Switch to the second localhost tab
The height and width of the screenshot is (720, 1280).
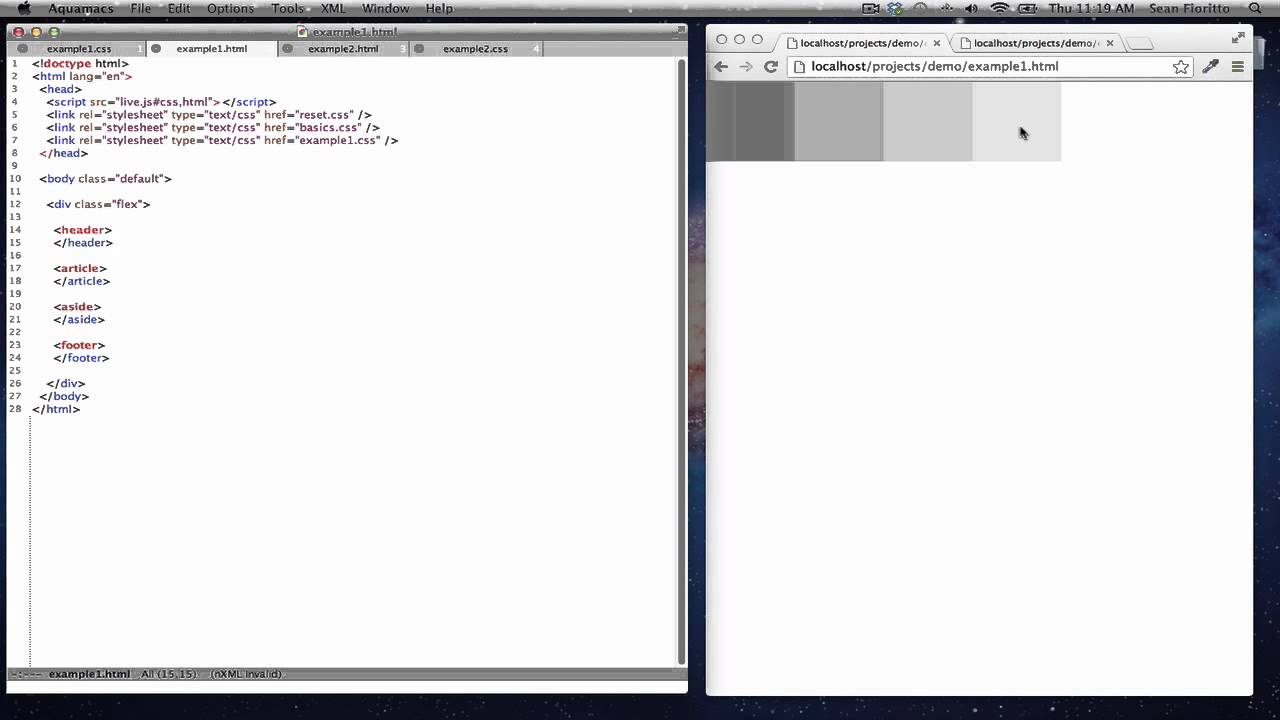click(x=1035, y=43)
